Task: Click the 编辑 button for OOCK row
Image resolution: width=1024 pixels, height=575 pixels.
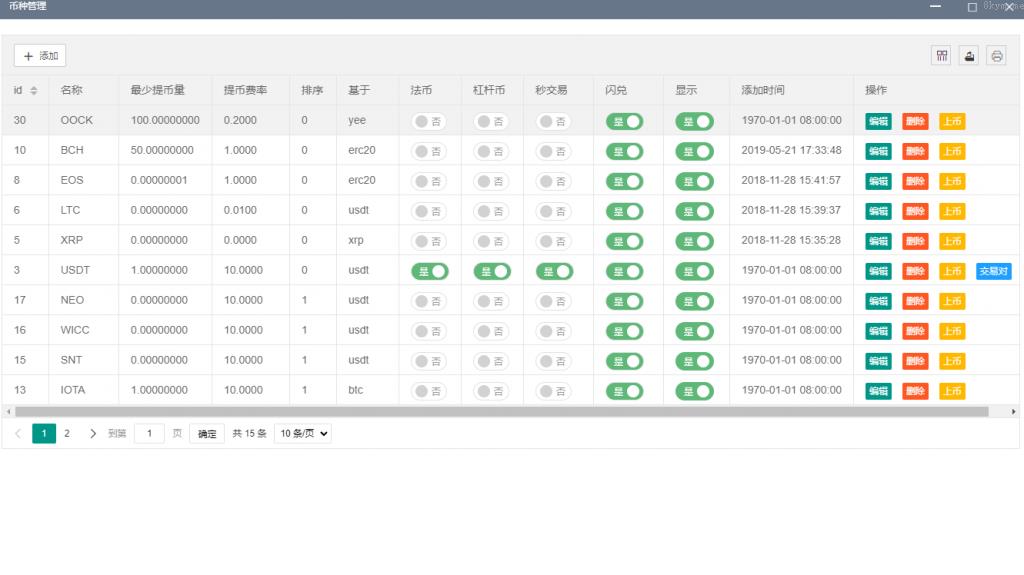Action: point(878,121)
